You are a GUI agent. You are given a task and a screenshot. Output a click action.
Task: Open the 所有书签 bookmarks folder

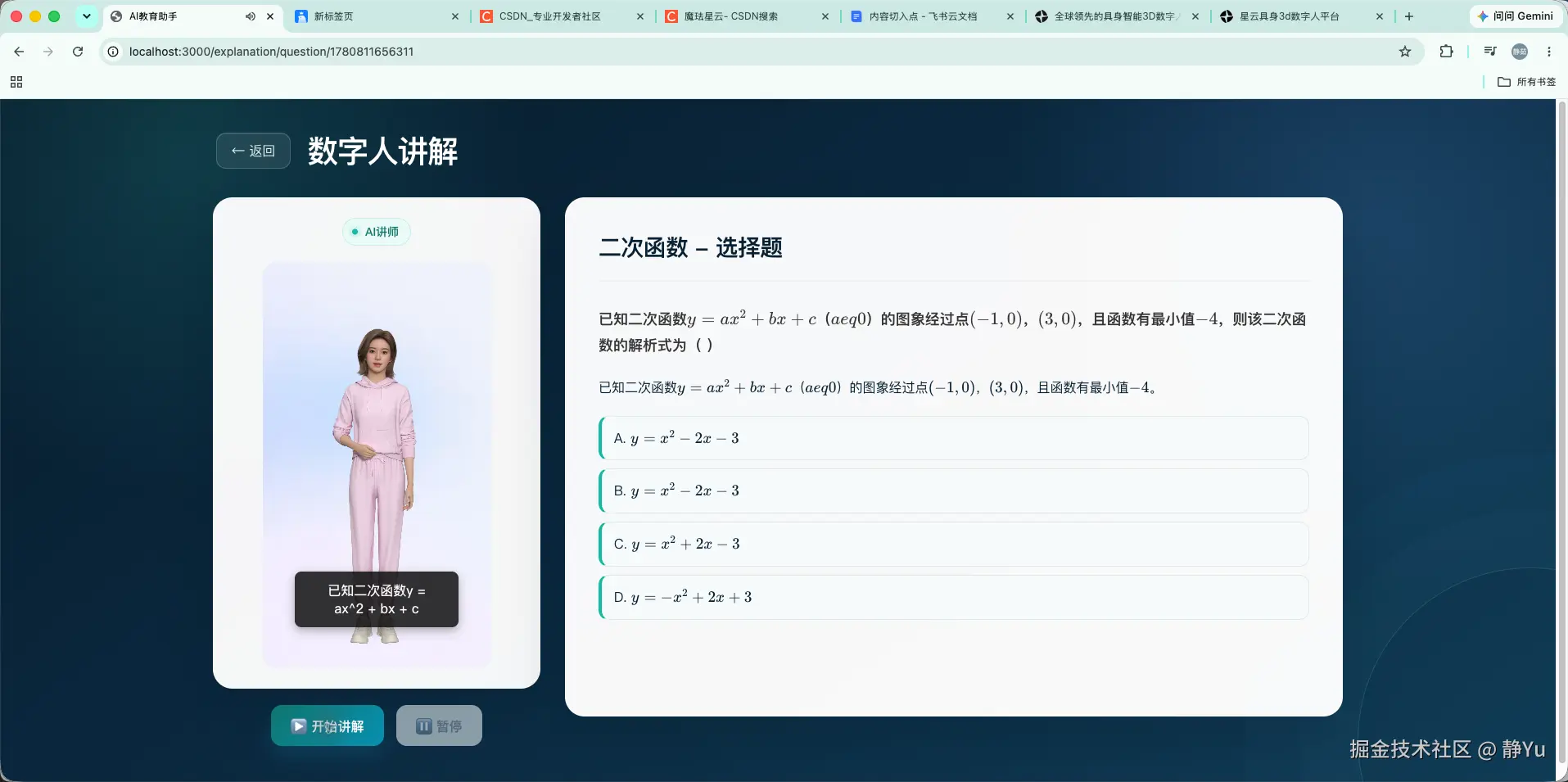[1527, 82]
